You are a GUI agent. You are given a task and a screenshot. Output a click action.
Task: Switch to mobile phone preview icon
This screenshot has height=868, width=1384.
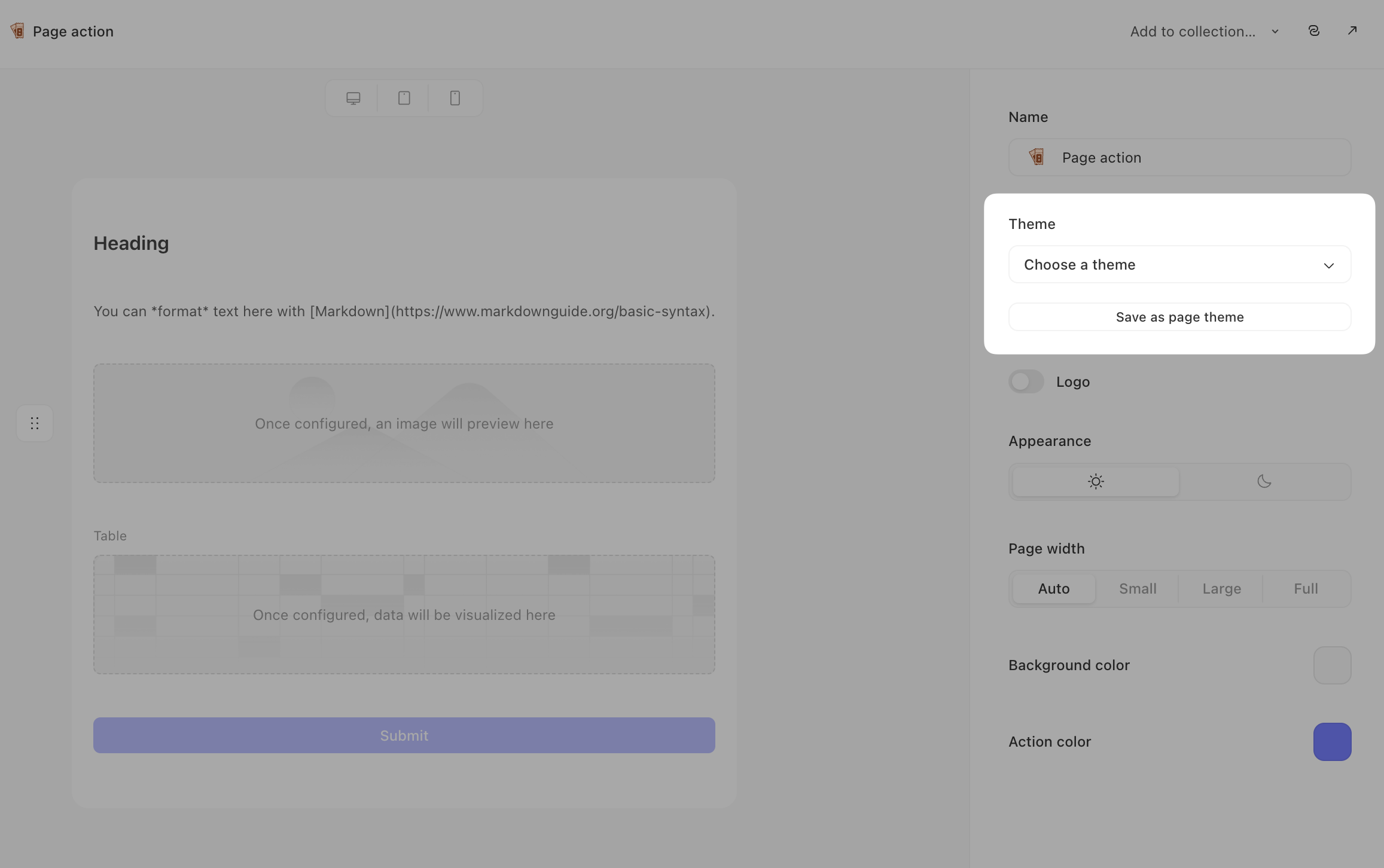point(455,98)
